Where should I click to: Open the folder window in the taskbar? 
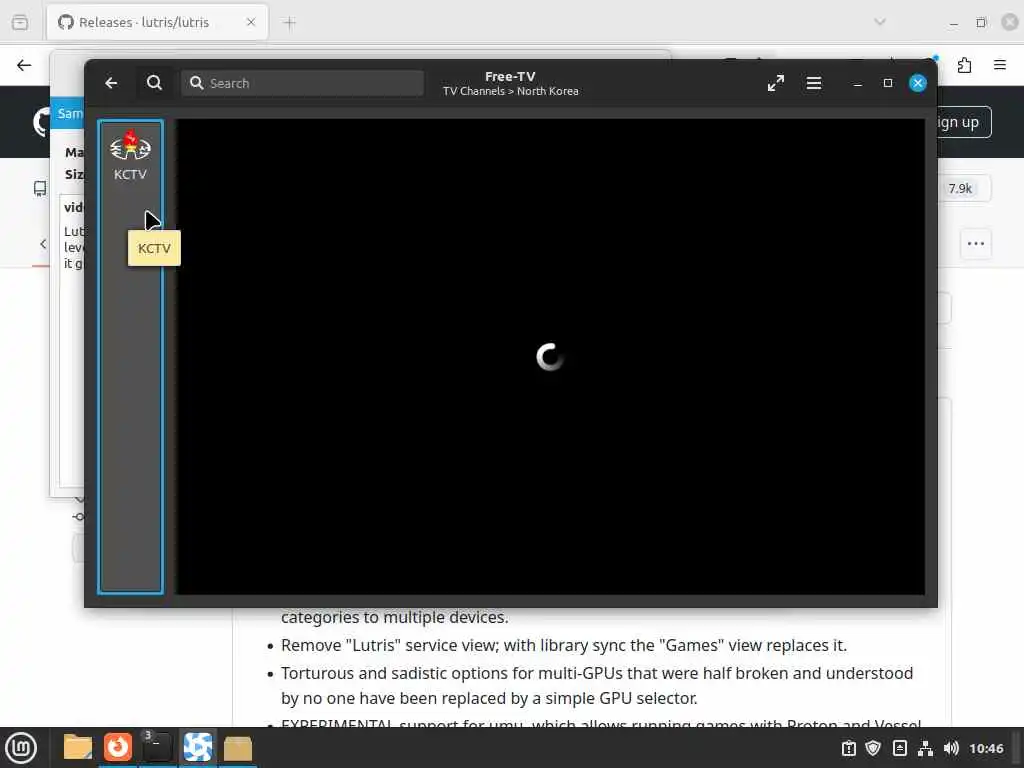click(238, 748)
